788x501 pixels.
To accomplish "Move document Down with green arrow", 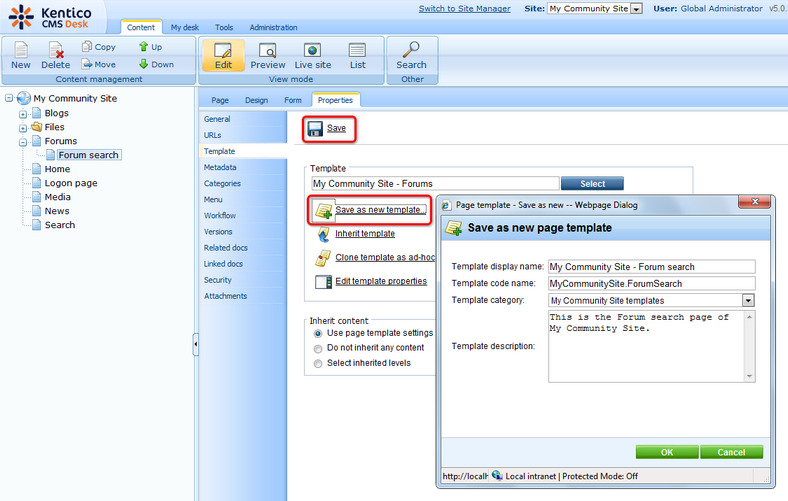I will coord(143,64).
